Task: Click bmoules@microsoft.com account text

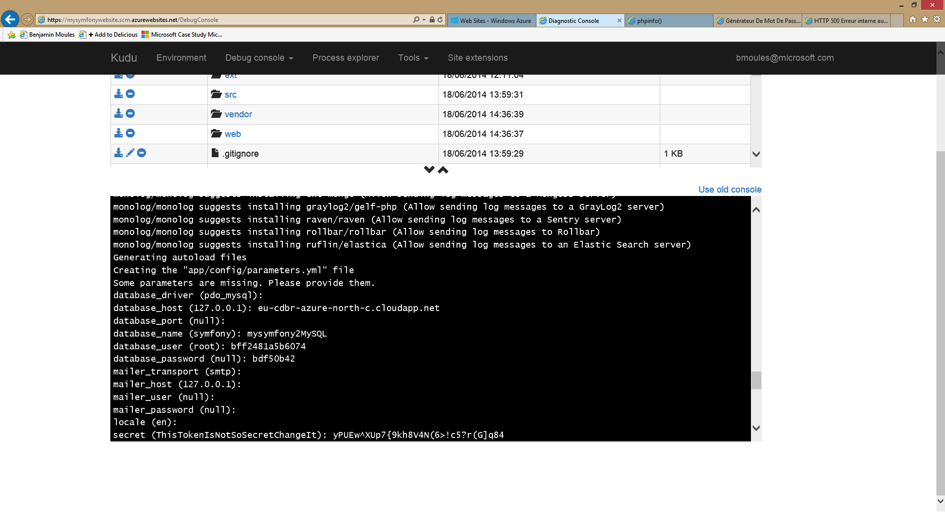Action: tap(785, 58)
